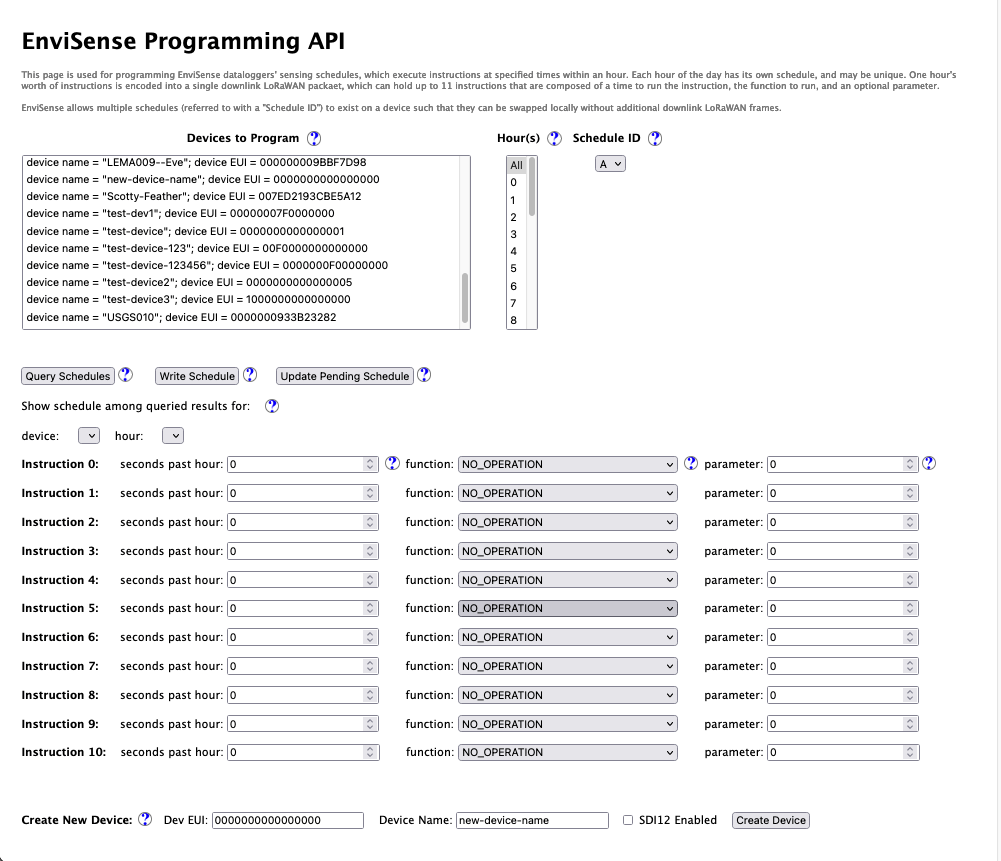The image size is (1001, 861).
Task: Click the Write Schedule button
Action: point(197,376)
